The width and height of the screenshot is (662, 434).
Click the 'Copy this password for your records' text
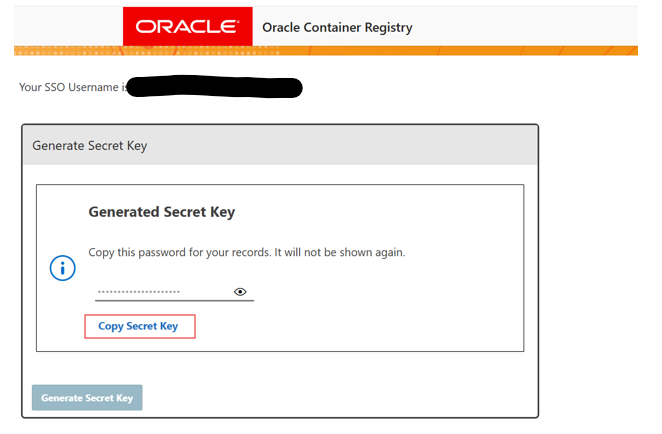180,253
